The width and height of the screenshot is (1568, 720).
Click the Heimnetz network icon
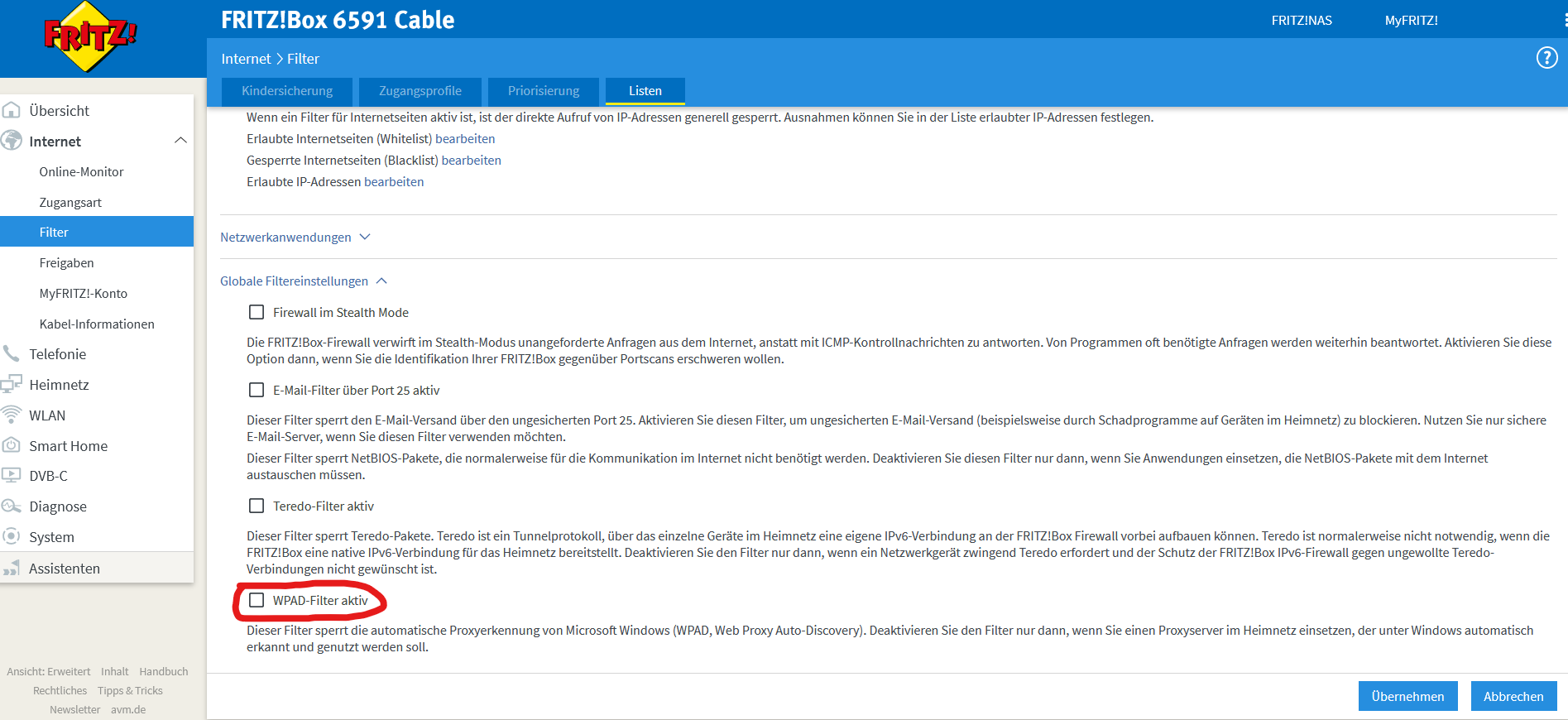(x=12, y=384)
